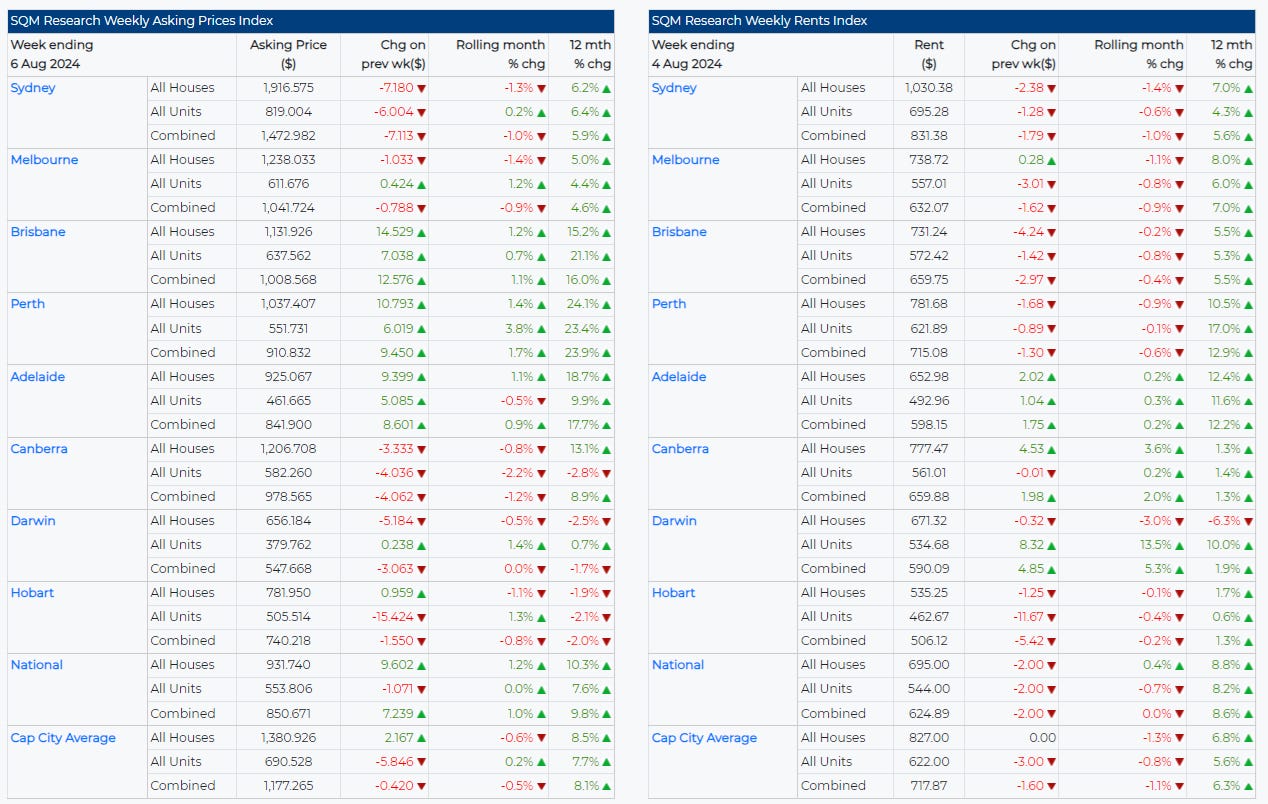Open the Brisbane link in Rents Index table
This screenshot has height=804, width=1268.
coord(680,232)
